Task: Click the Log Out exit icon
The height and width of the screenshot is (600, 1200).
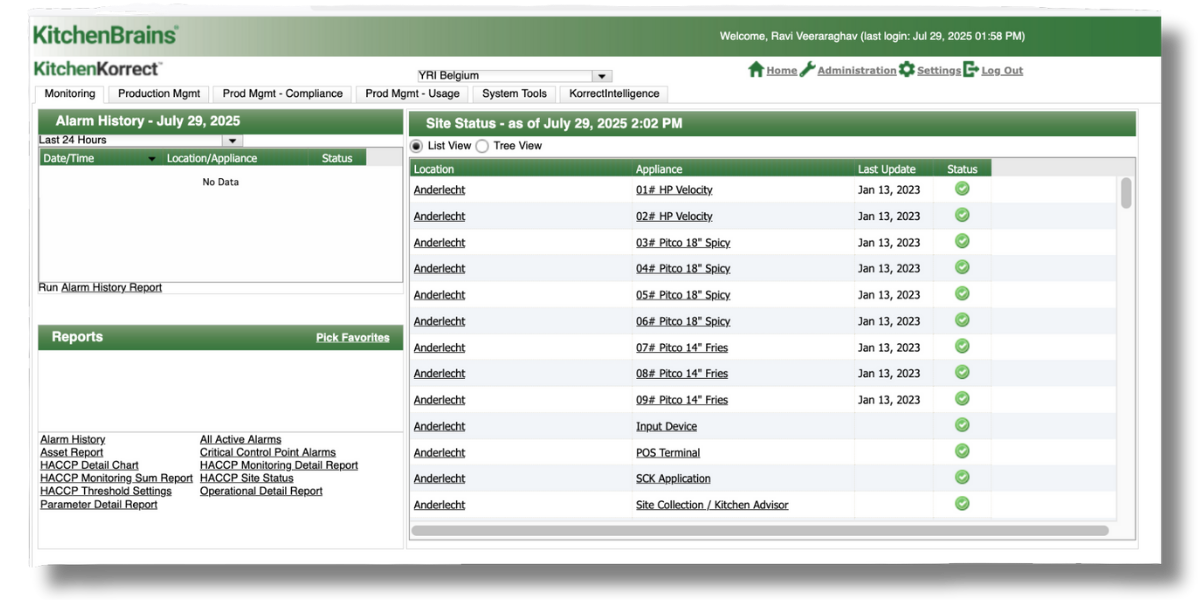Action: [x=970, y=70]
